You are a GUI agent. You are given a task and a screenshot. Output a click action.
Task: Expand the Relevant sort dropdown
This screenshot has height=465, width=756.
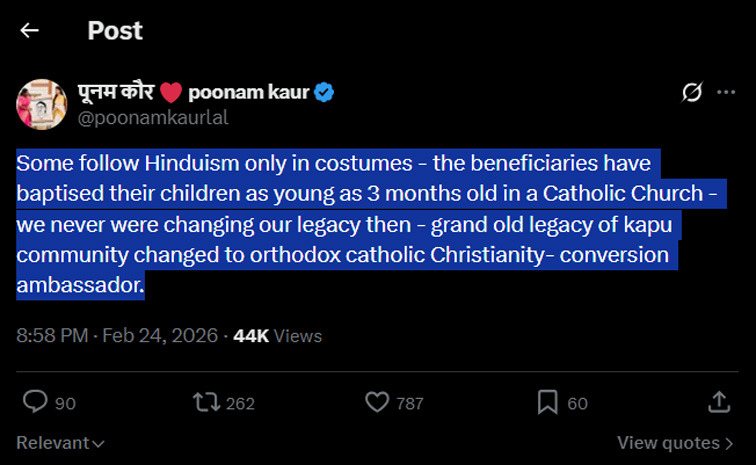tap(61, 442)
